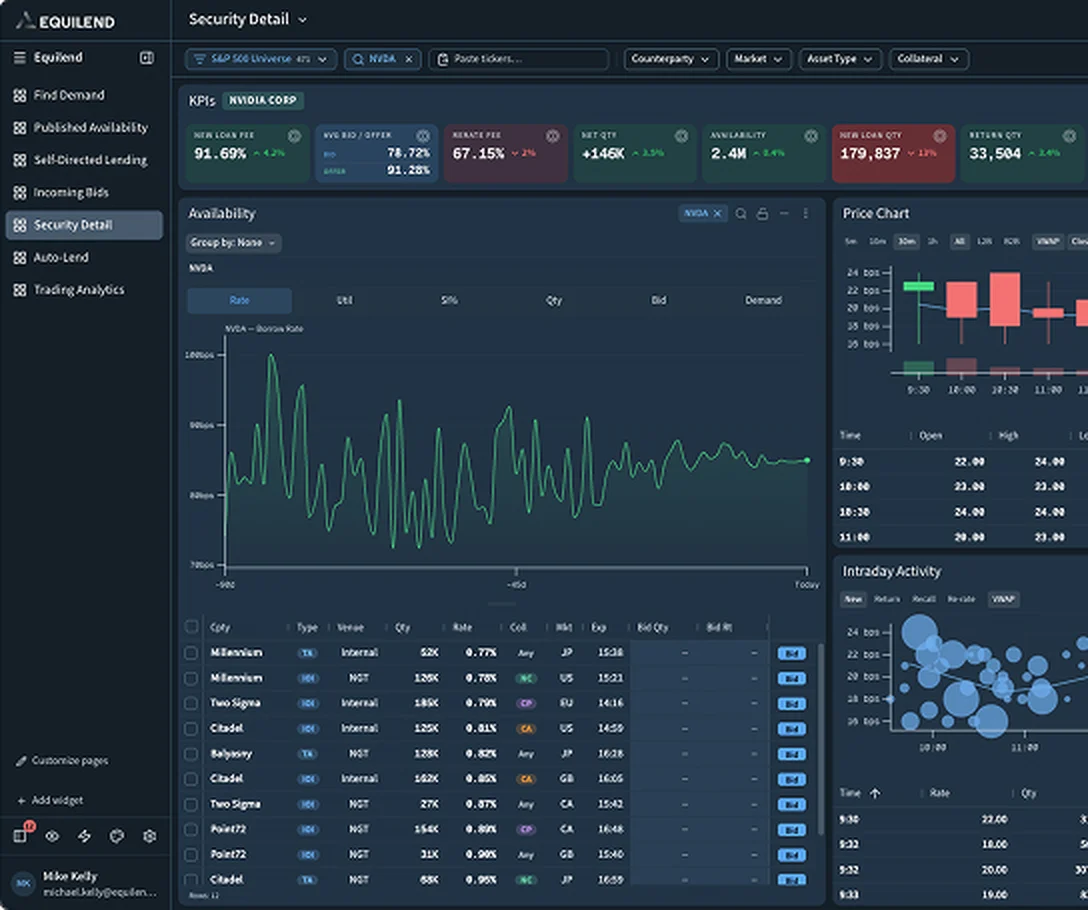Click settings icon on New Loan Qty card
The image size is (1088, 910).
point(940,136)
